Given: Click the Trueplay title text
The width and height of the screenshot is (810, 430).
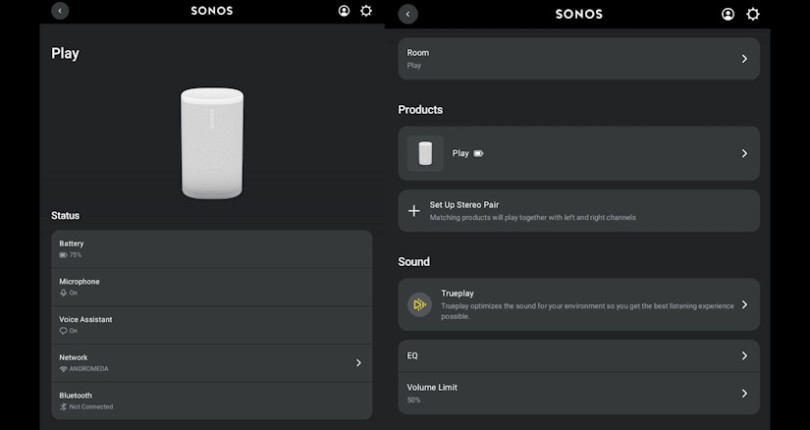Looking at the screenshot, I should 457,293.
